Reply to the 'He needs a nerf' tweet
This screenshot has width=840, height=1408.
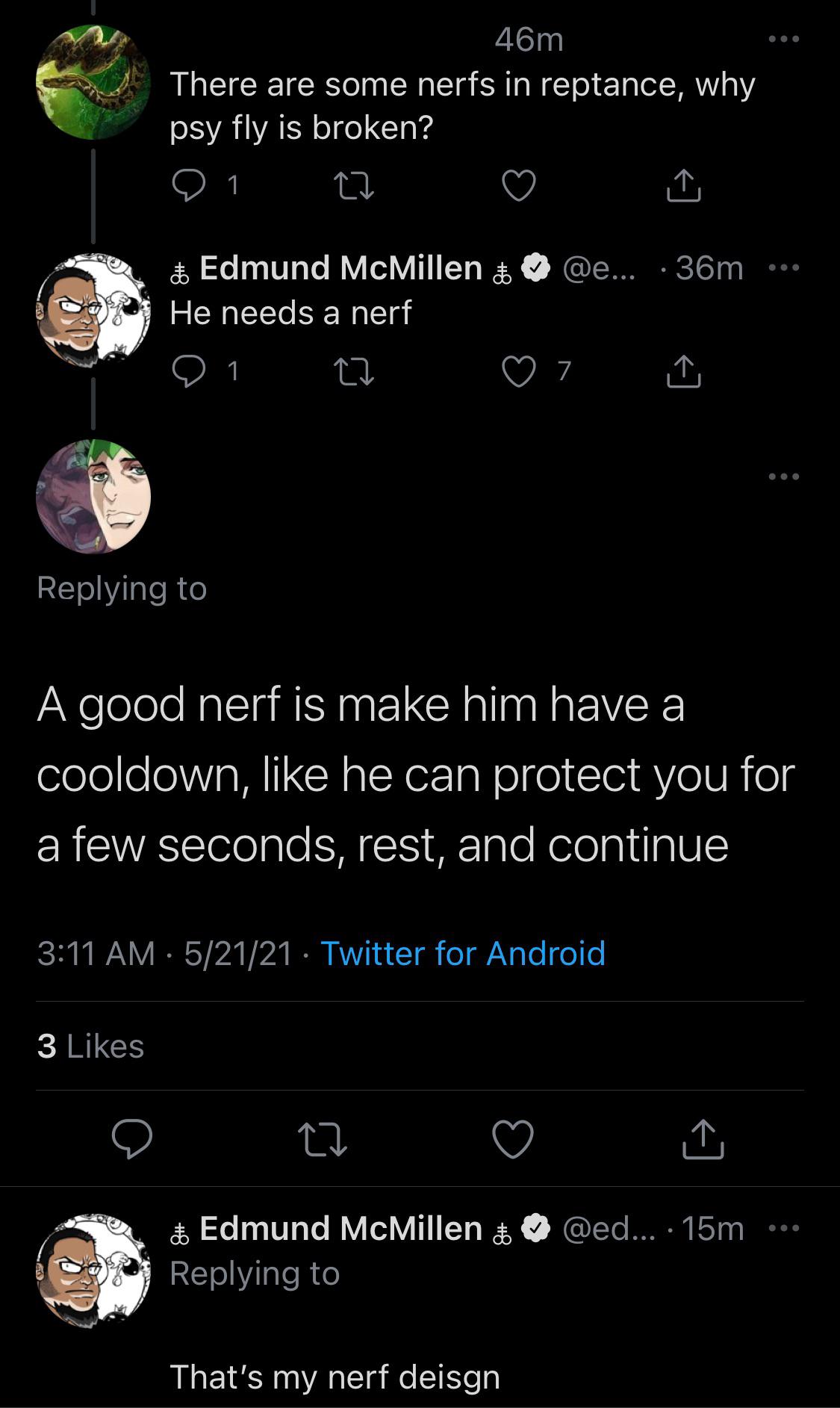(x=189, y=371)
